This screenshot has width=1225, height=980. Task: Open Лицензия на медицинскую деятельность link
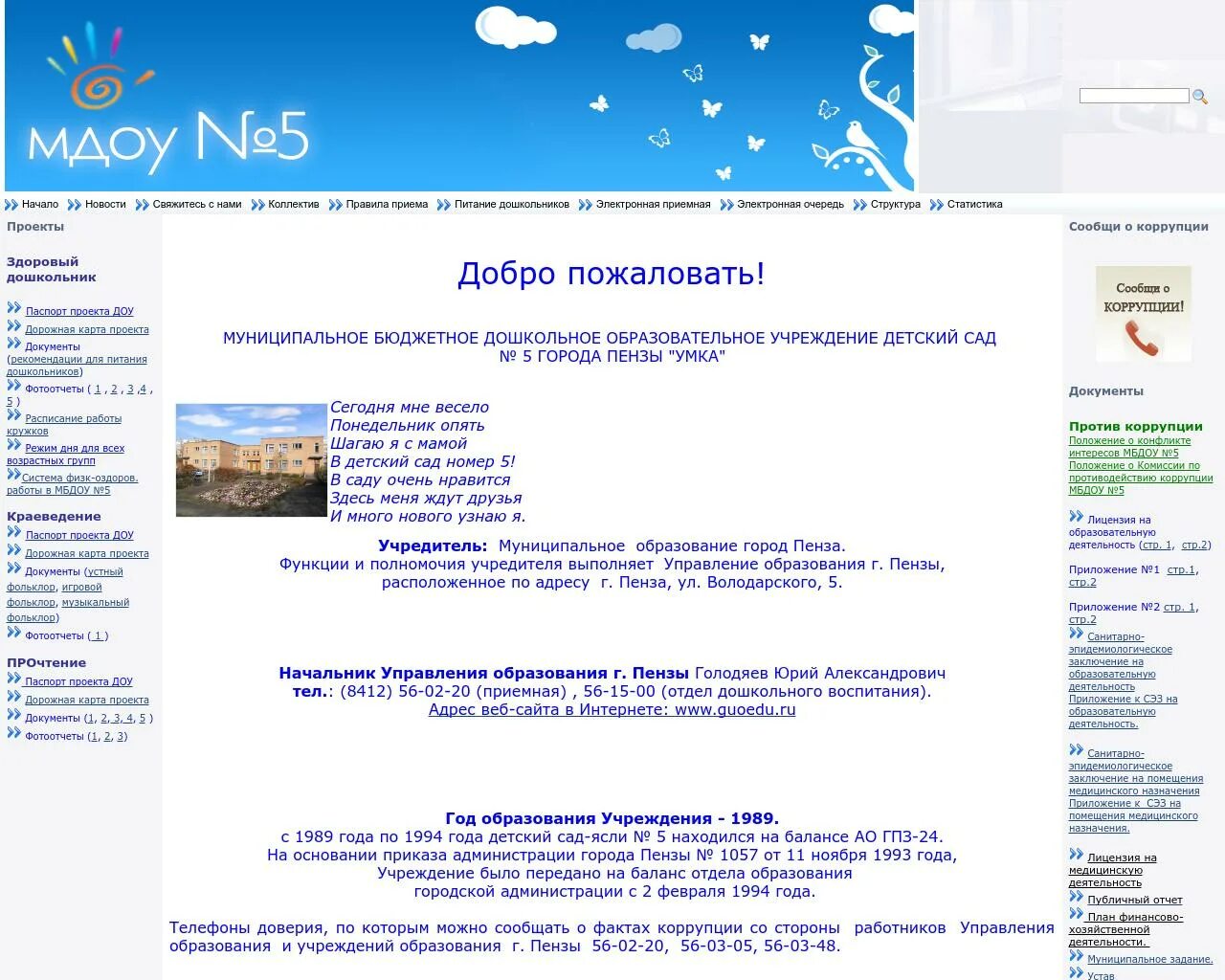pos(1113,870)
